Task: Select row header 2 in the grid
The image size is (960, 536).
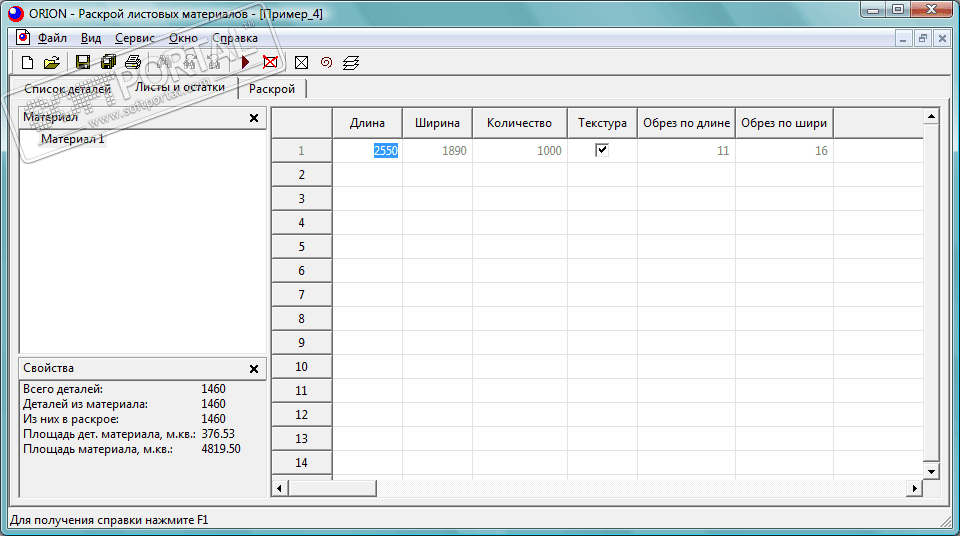Action: pyautogui.click(x=302, y=175)
